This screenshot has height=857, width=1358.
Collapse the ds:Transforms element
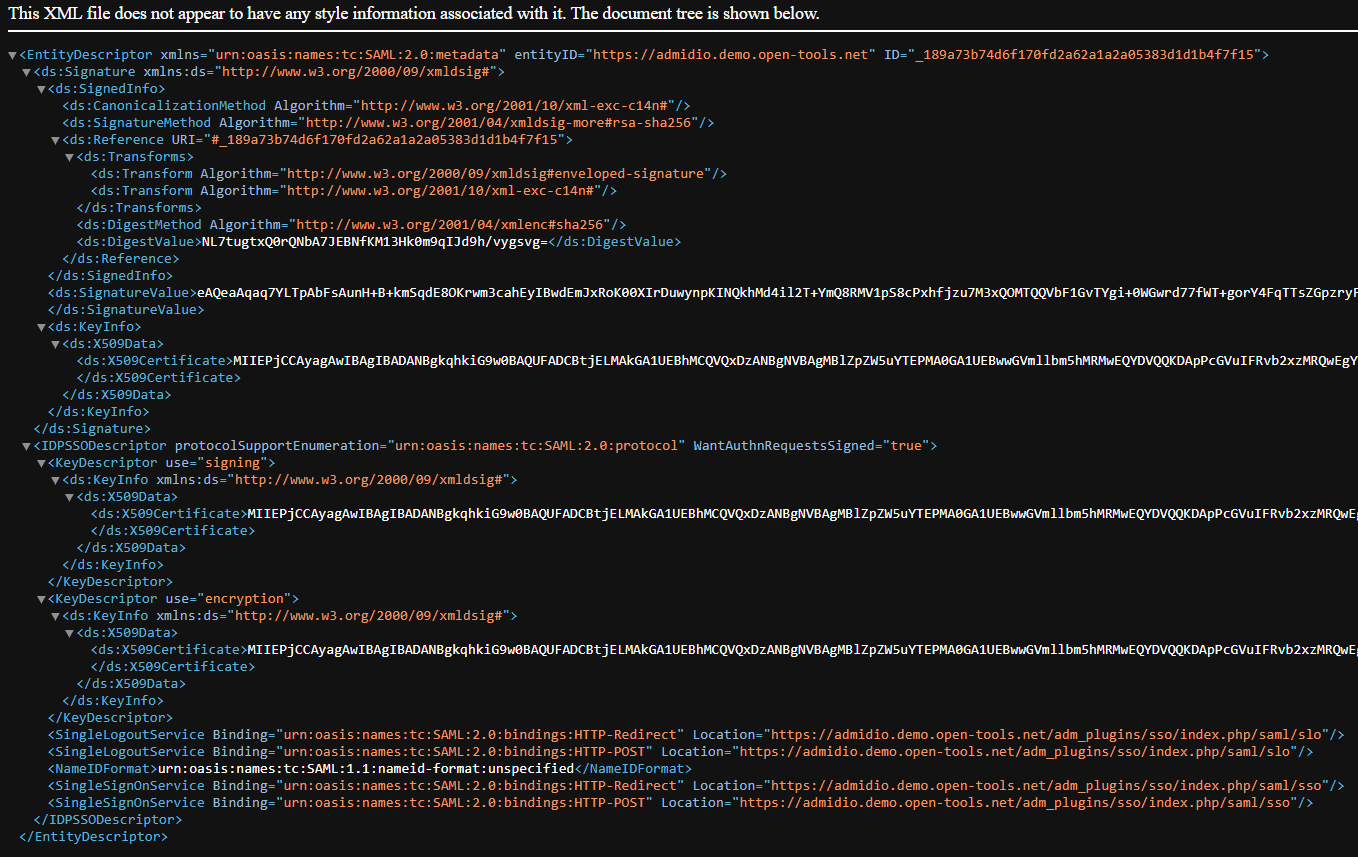click(x=69, y=157)
